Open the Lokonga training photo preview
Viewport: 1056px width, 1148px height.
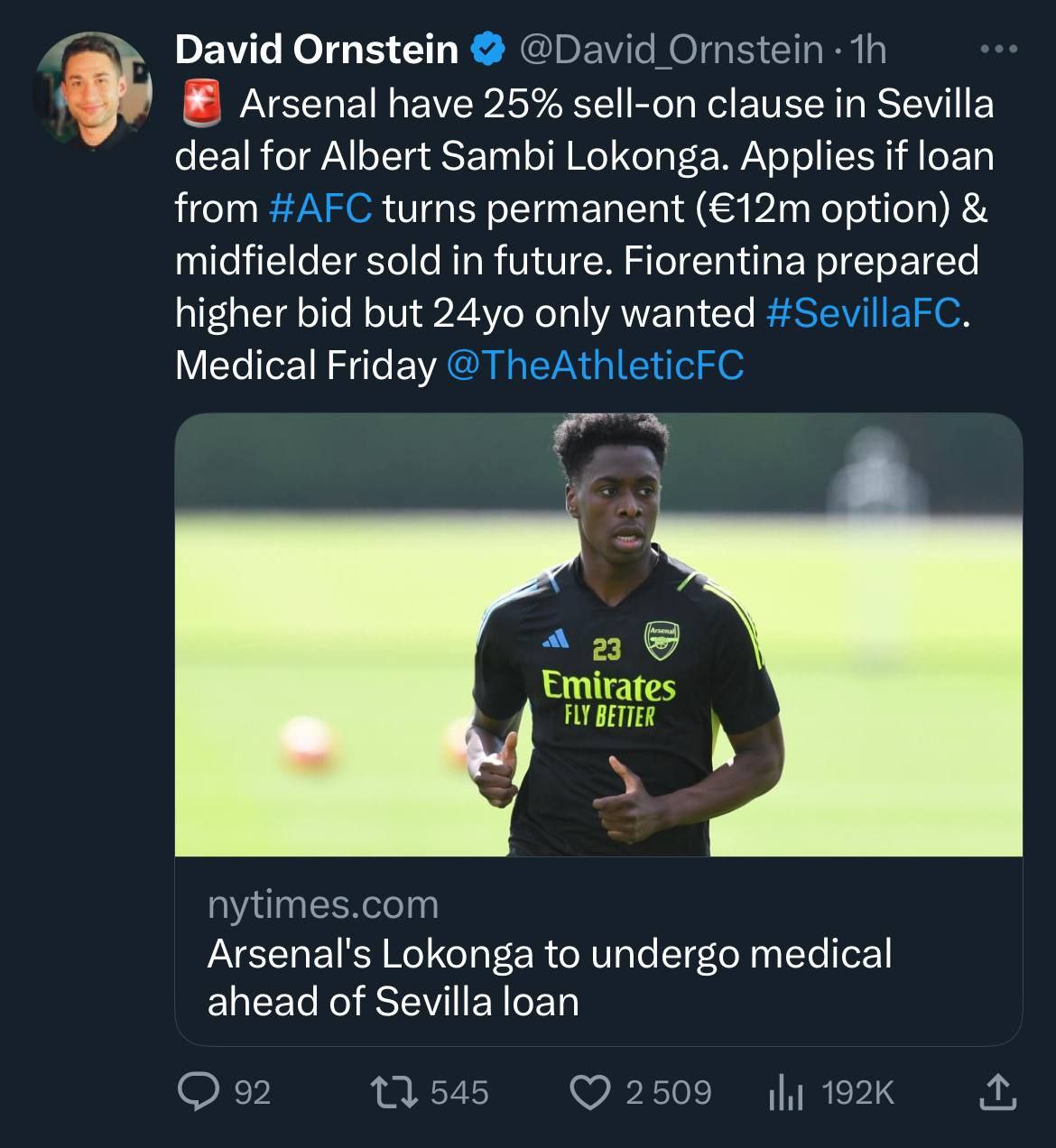(597, 634)
